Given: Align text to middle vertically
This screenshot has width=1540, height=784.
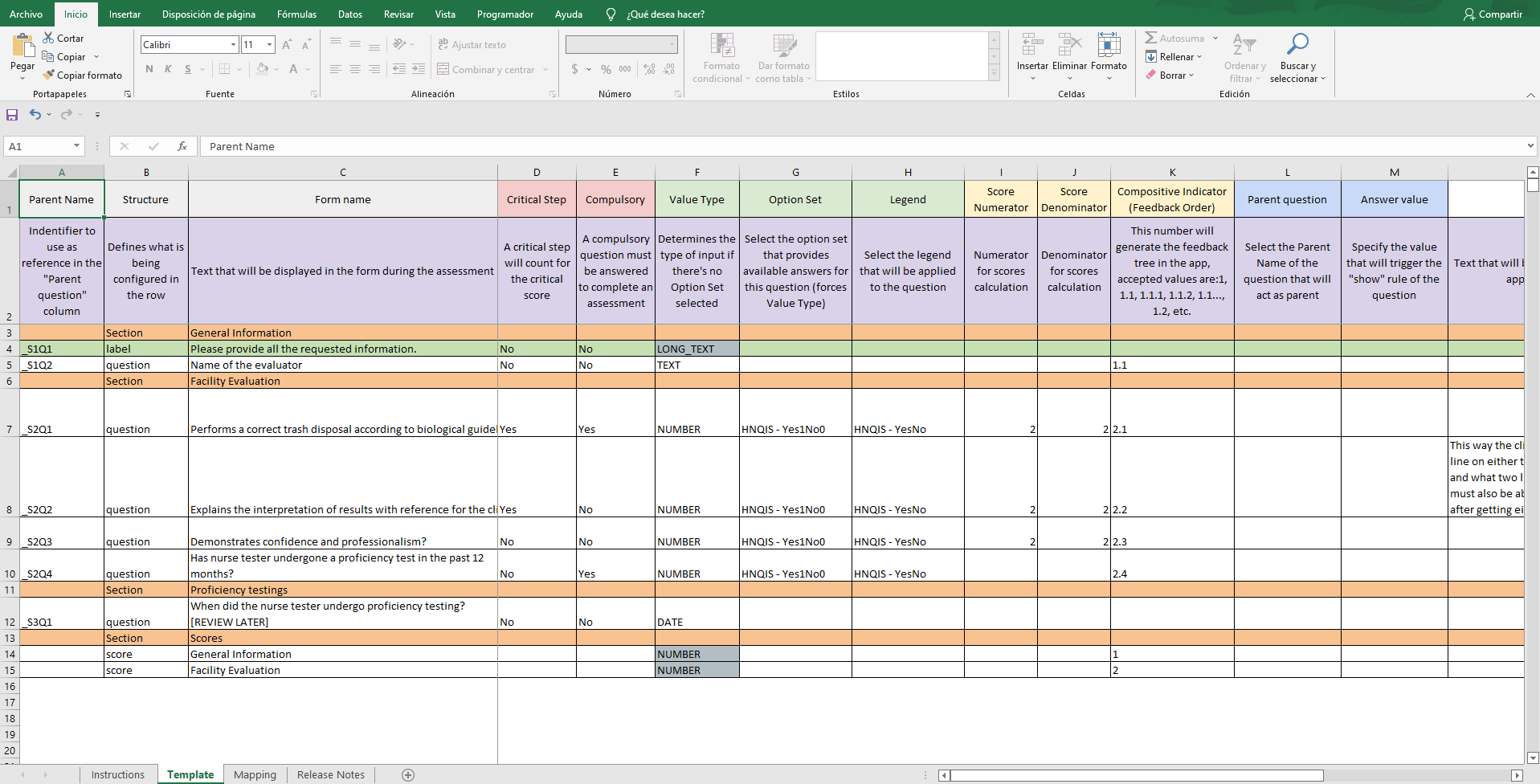Looking at the screenshot, I should click(355, 44).
